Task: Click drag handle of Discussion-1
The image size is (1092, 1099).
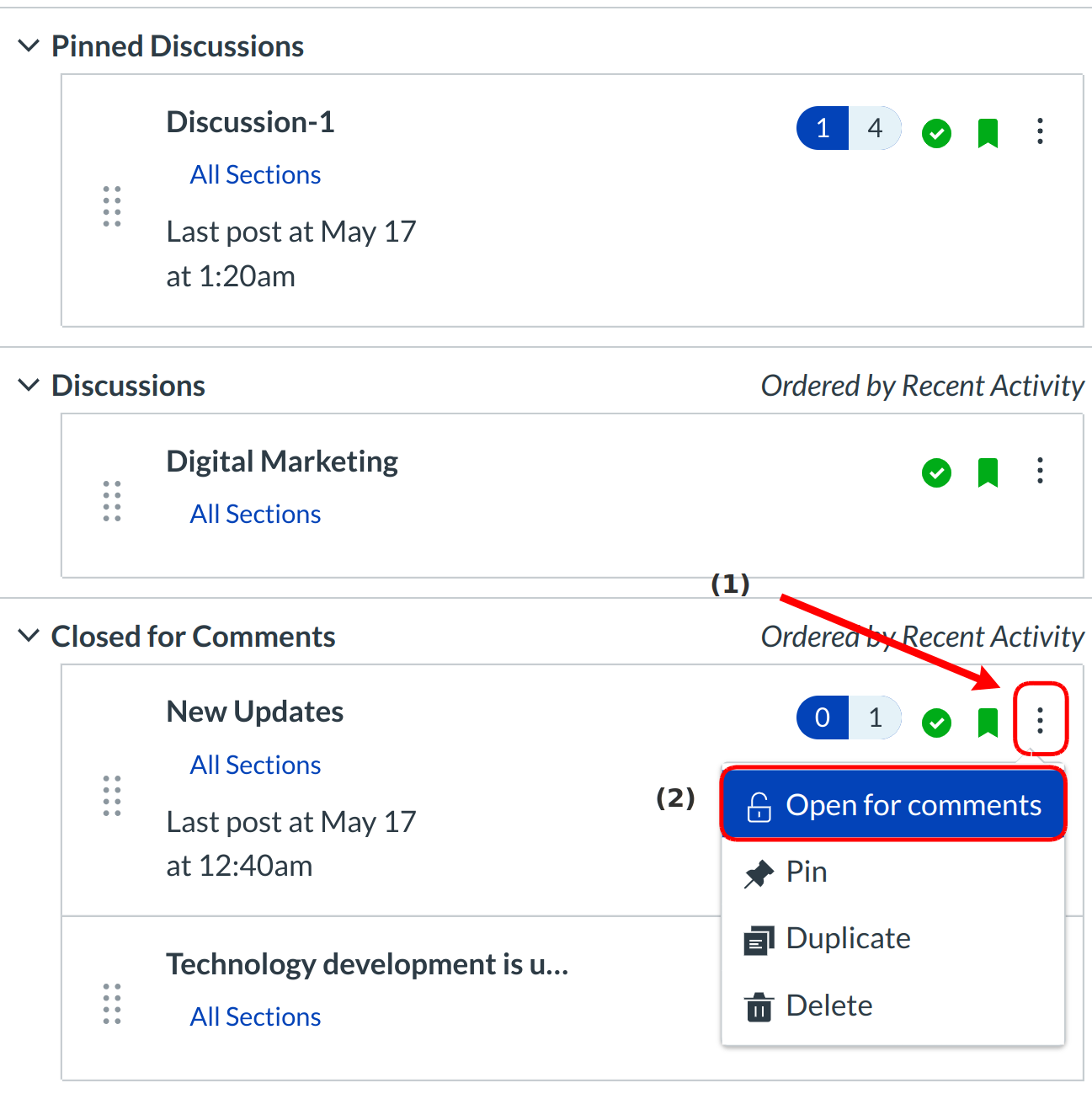Action: click(x=112, y=206)
